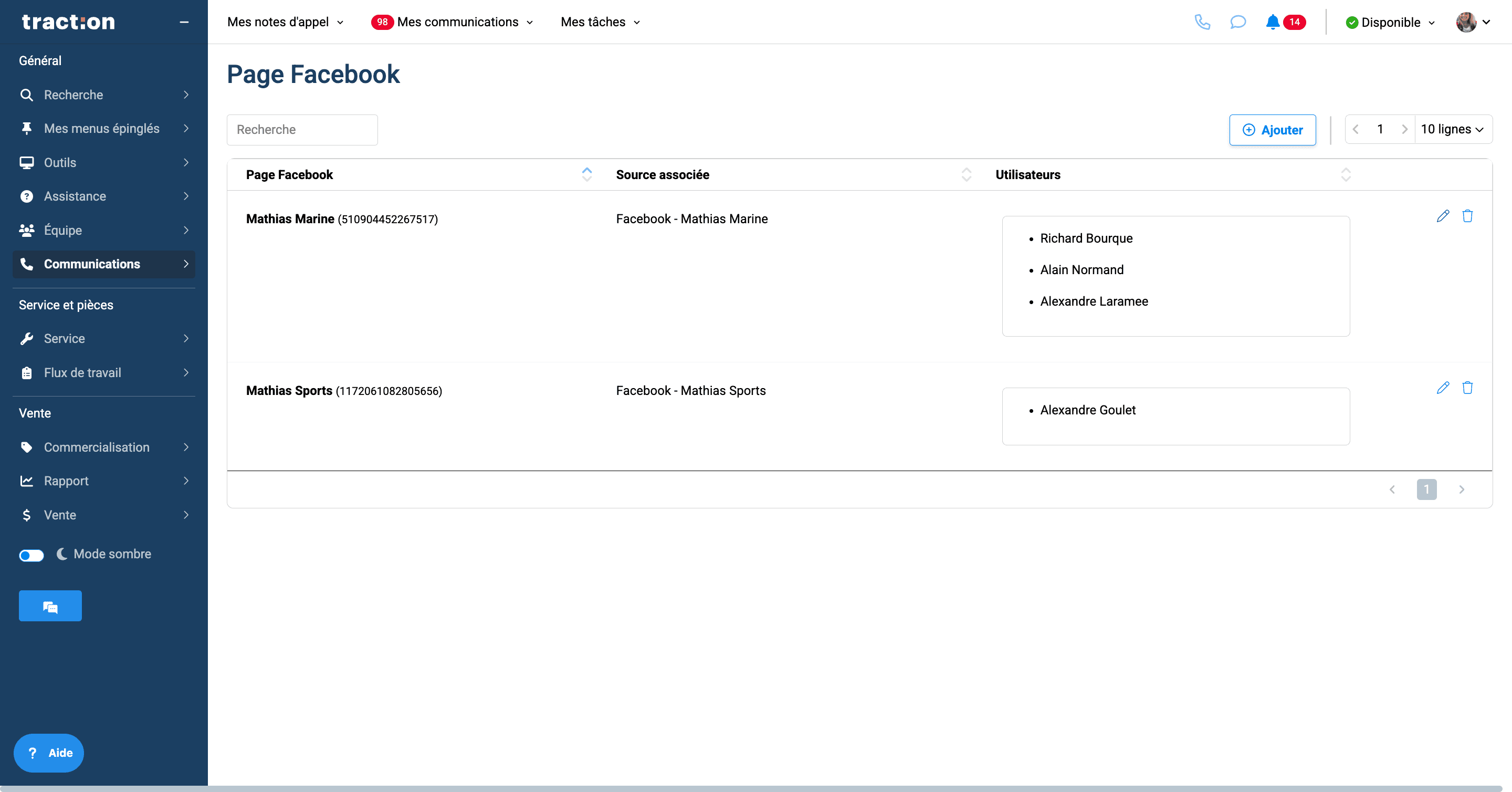Edit the Mathias Sports page row
1512x792 pixels.
1443,388
